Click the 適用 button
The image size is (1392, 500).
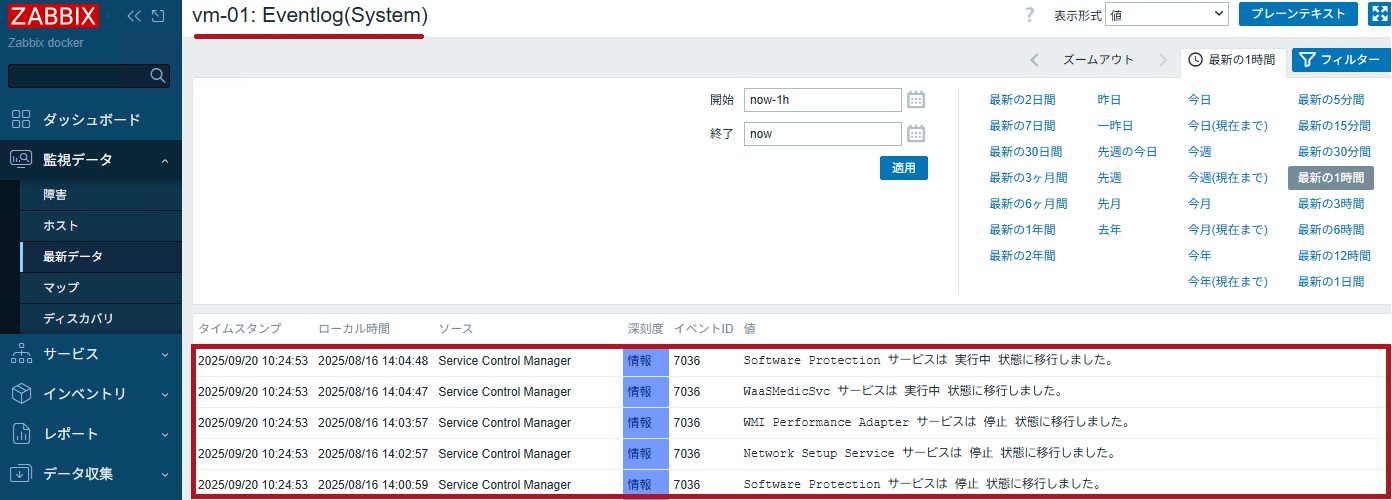point(903,168)
